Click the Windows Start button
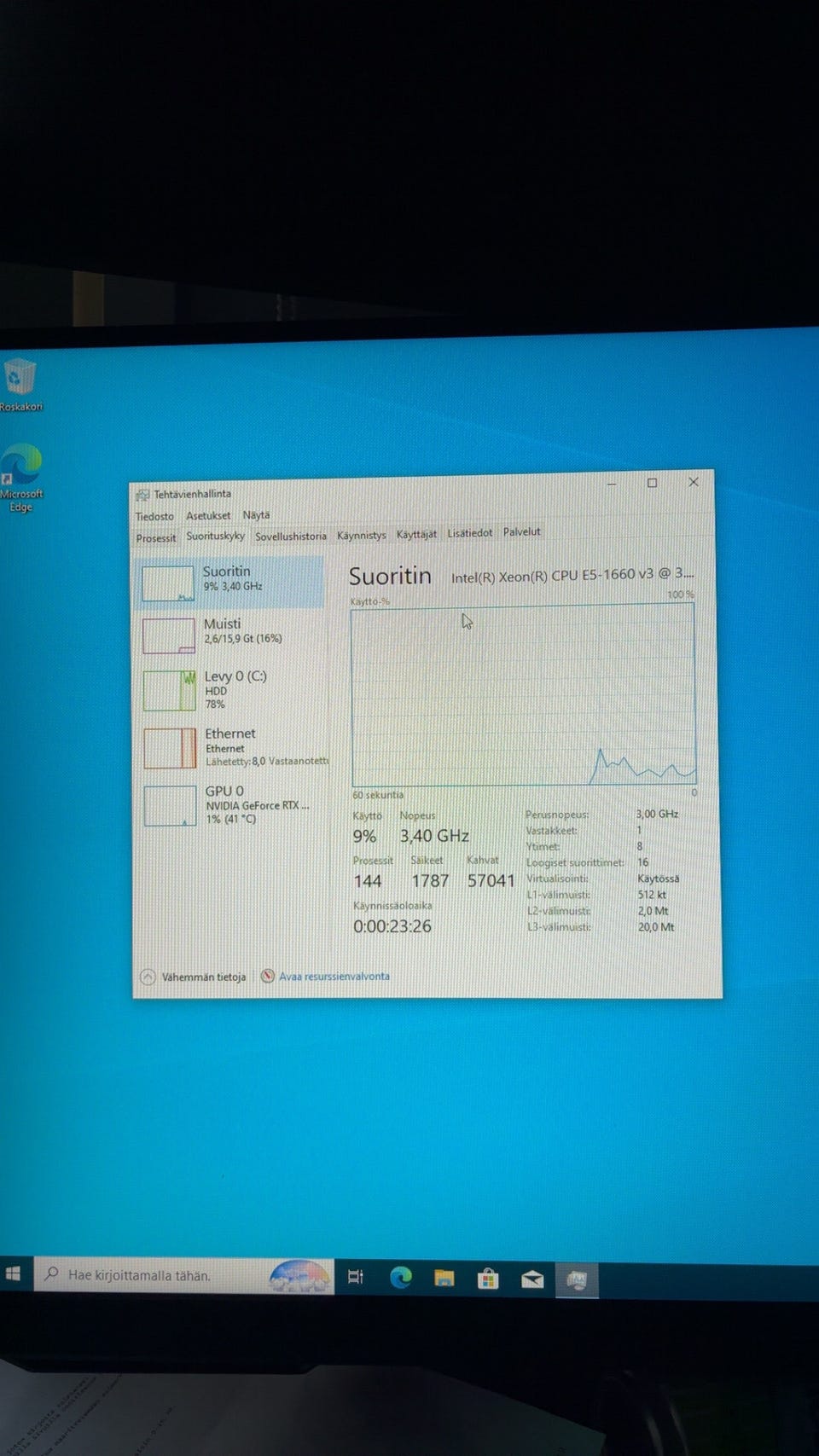This screenshot has height=1456, width=819. pos(13,1273)
